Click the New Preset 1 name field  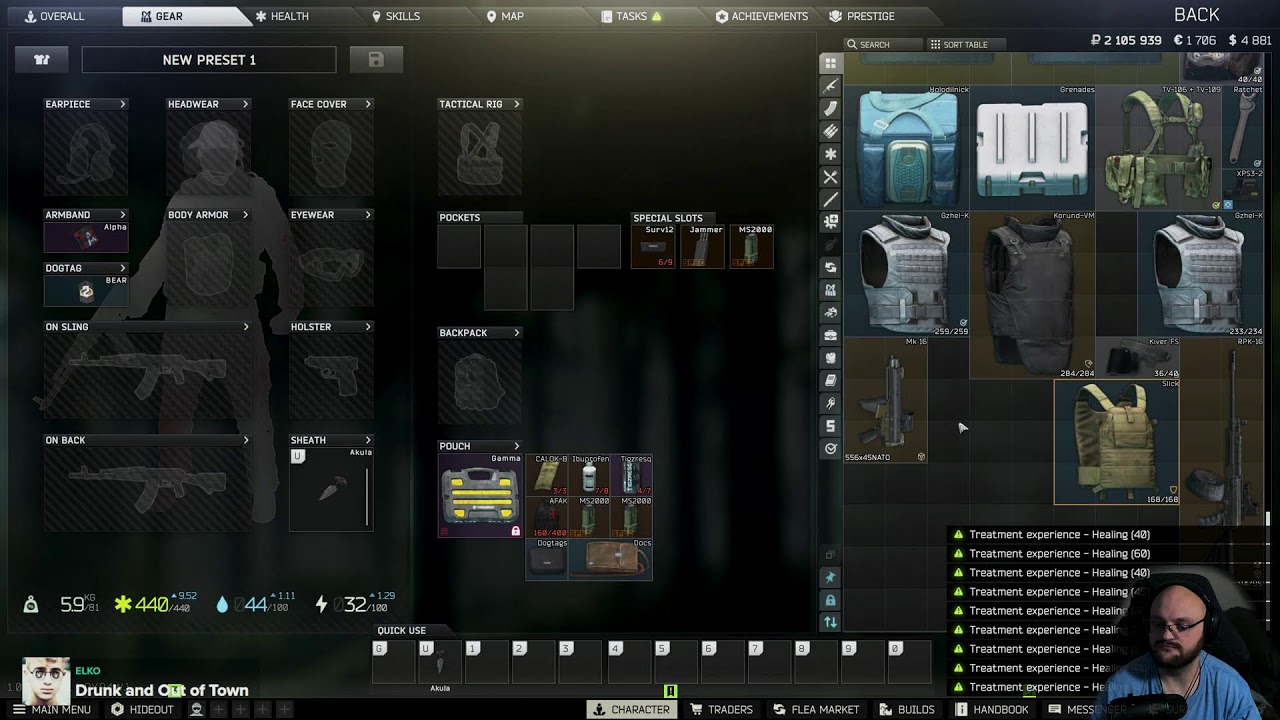tap(209, 60)
